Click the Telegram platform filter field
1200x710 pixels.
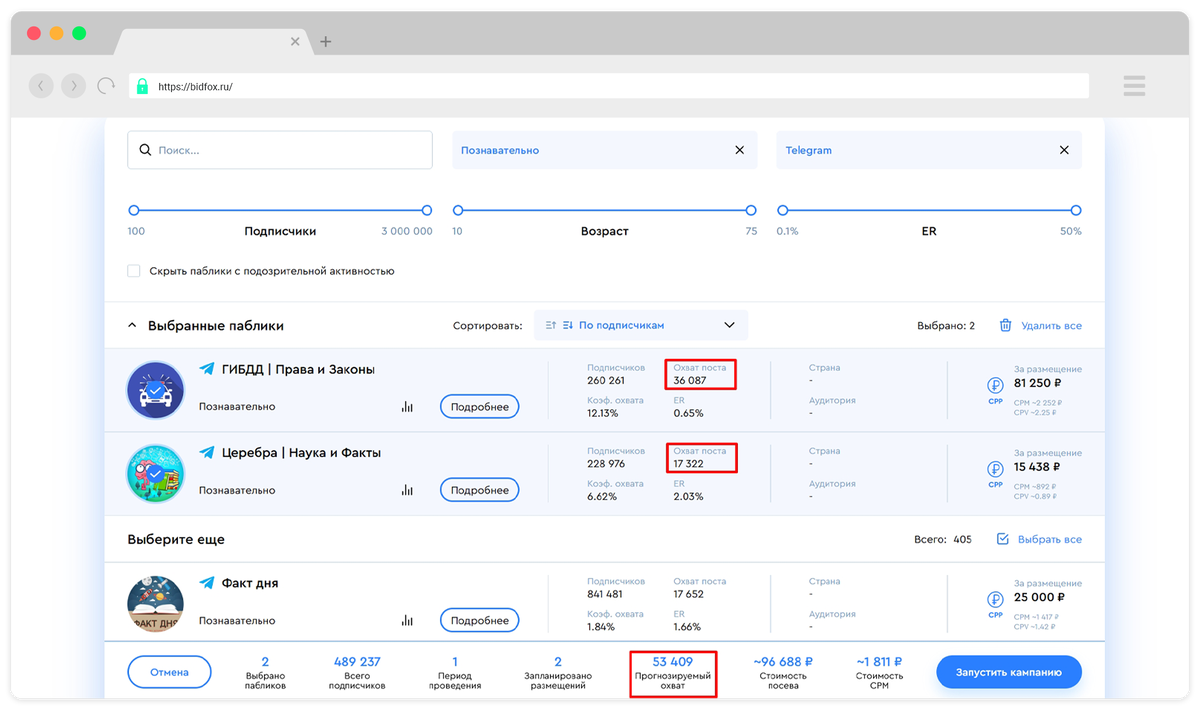pyautogui.click(x=929, y=150)
